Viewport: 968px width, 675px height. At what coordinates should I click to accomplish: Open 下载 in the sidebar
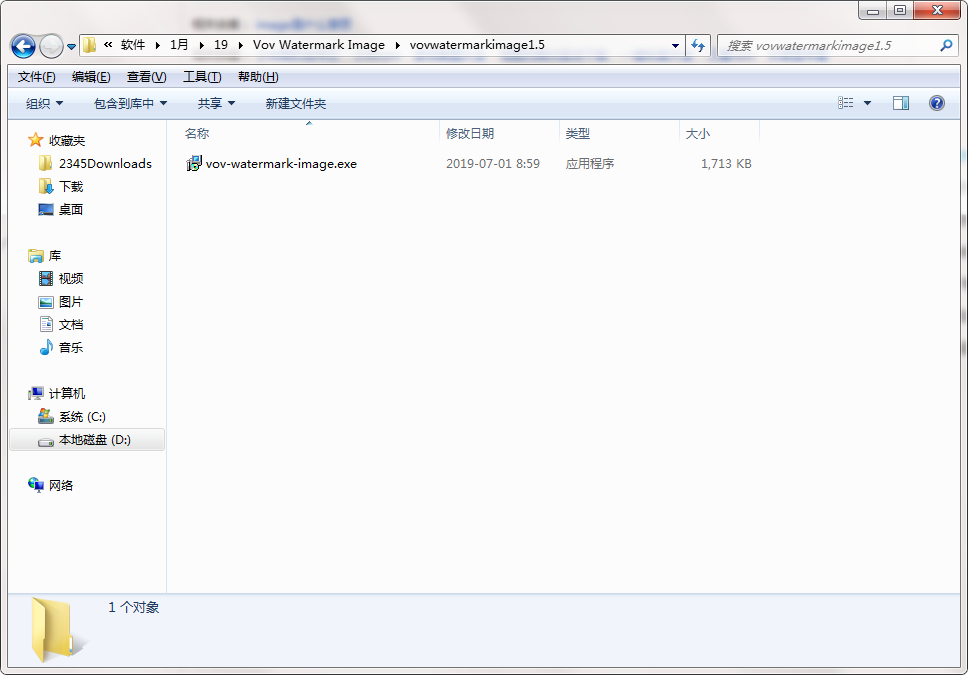(x=71, y=187)
